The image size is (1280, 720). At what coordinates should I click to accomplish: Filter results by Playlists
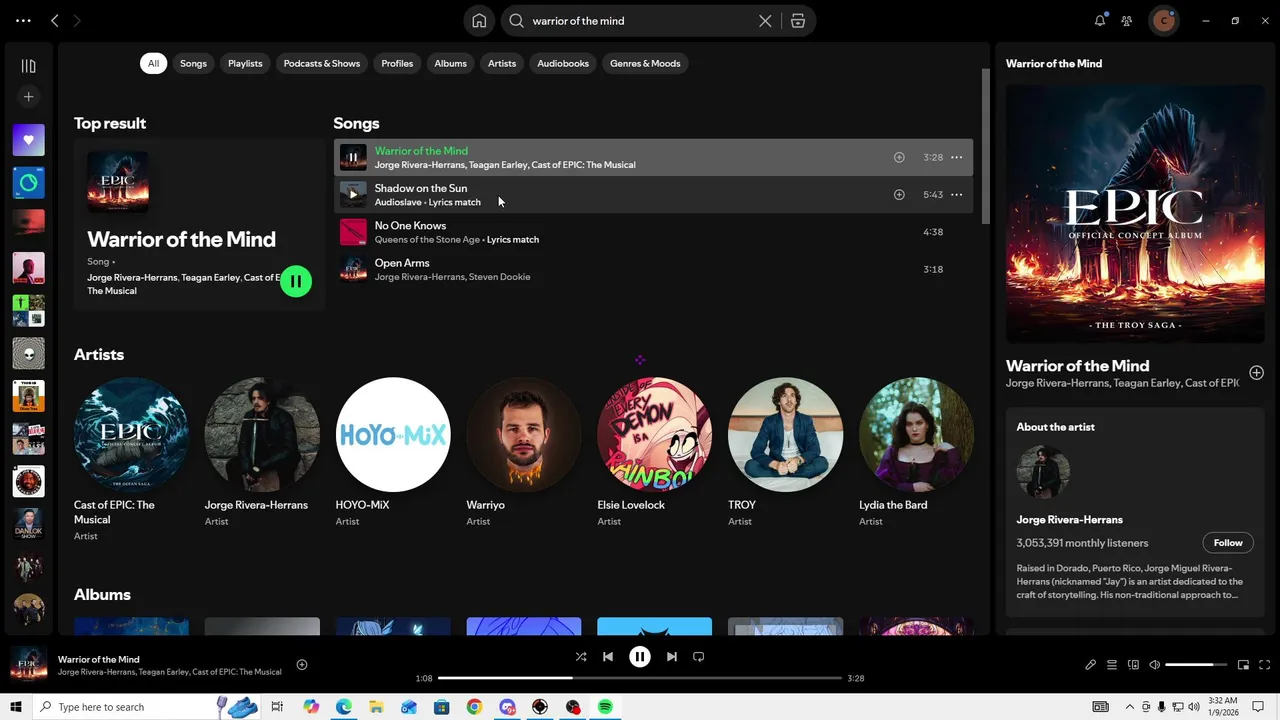click(245, 63)
